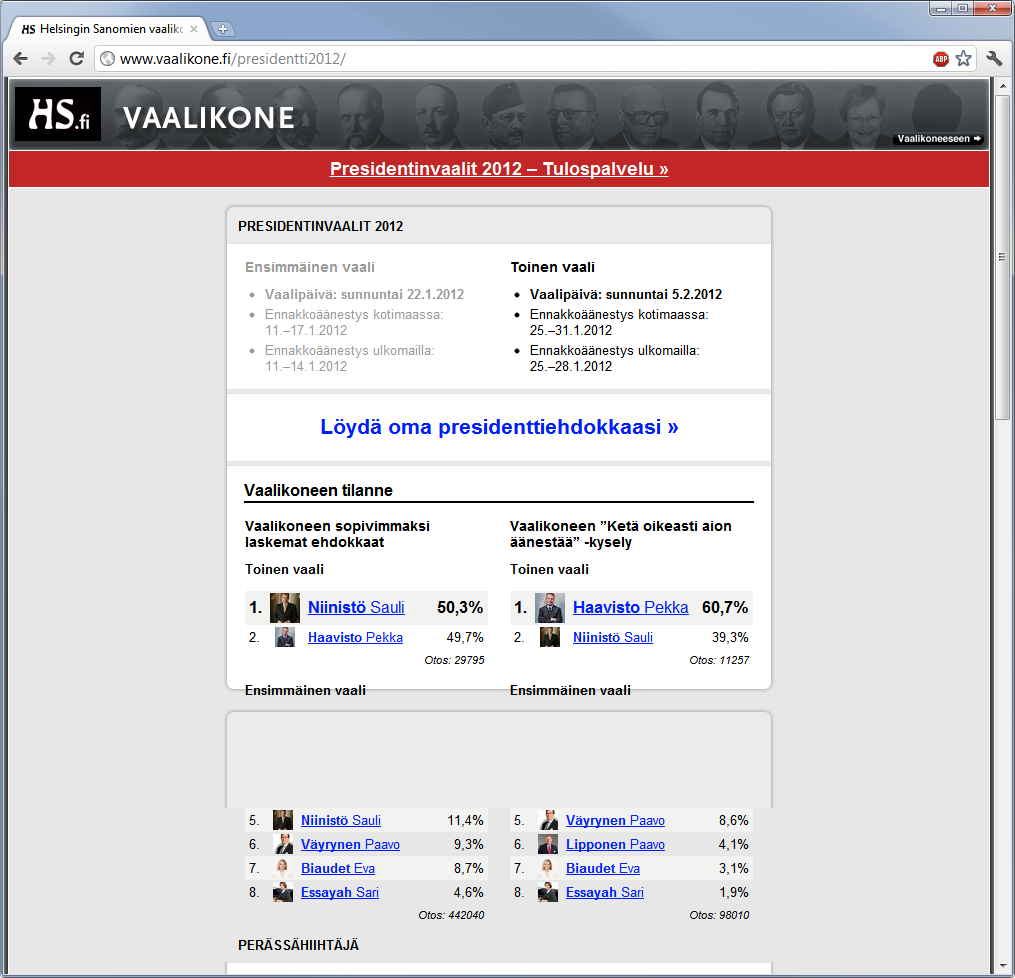Open Presidentinvaalit 2012 – Tulospalvelu link
The image size is (1015, 978).
[498, 169]
